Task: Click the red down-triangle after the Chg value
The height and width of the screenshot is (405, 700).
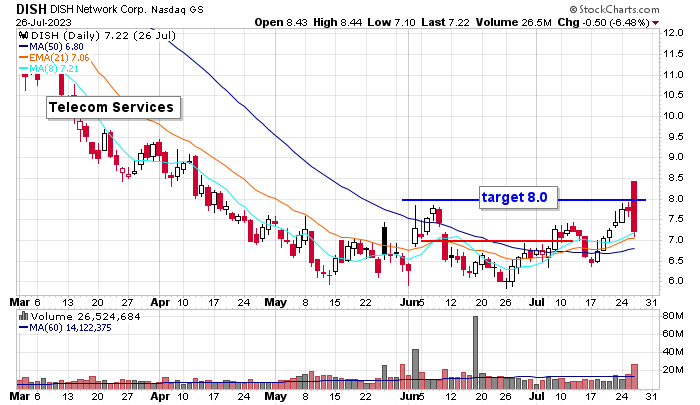Action: [x=655, y=23]
